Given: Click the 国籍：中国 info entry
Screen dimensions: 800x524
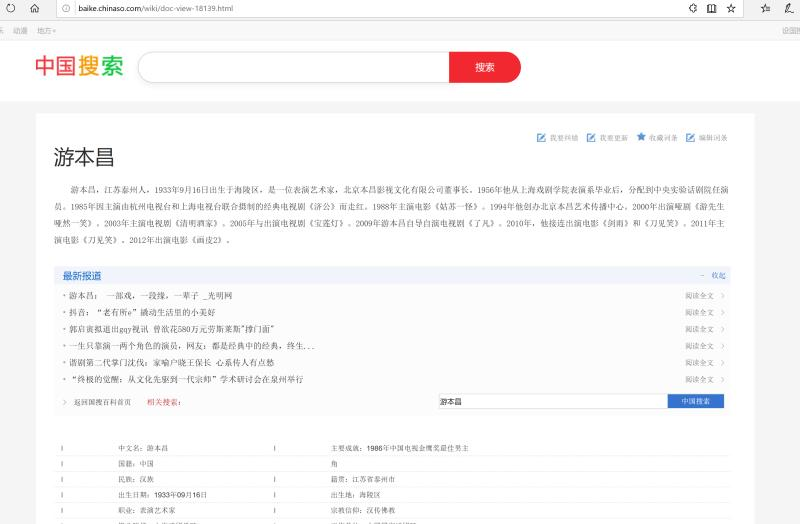Looking at the screenshot, I should click(x=136, y=464).
